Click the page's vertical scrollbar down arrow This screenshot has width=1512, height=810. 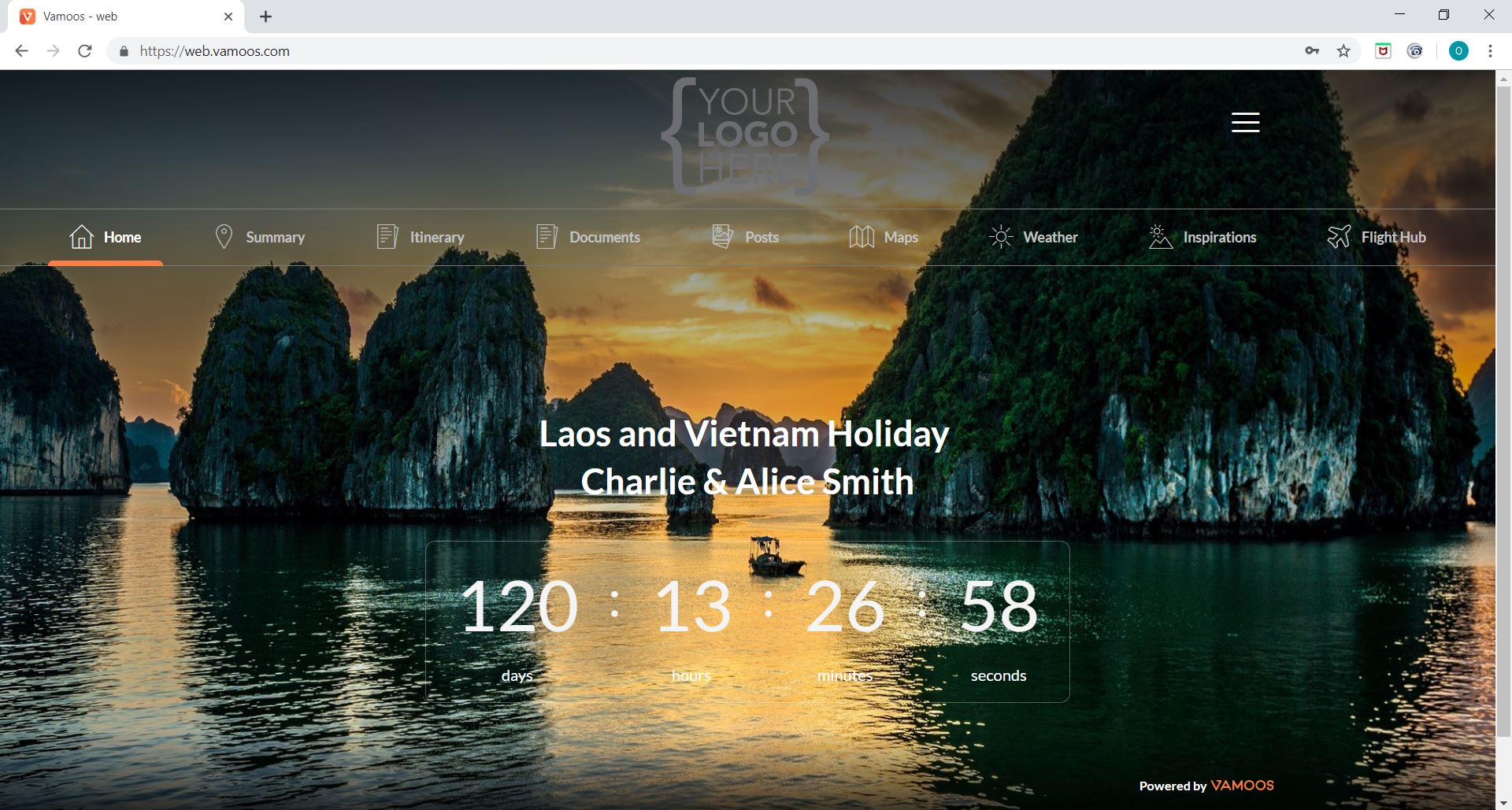pyautogui.click(x=1503, y=802)
